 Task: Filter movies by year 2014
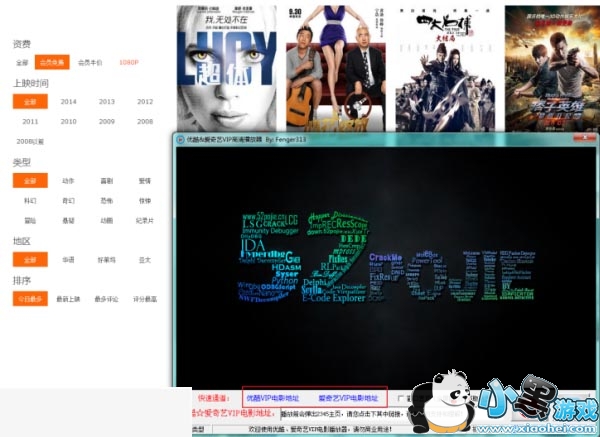(x=68, y=101)
